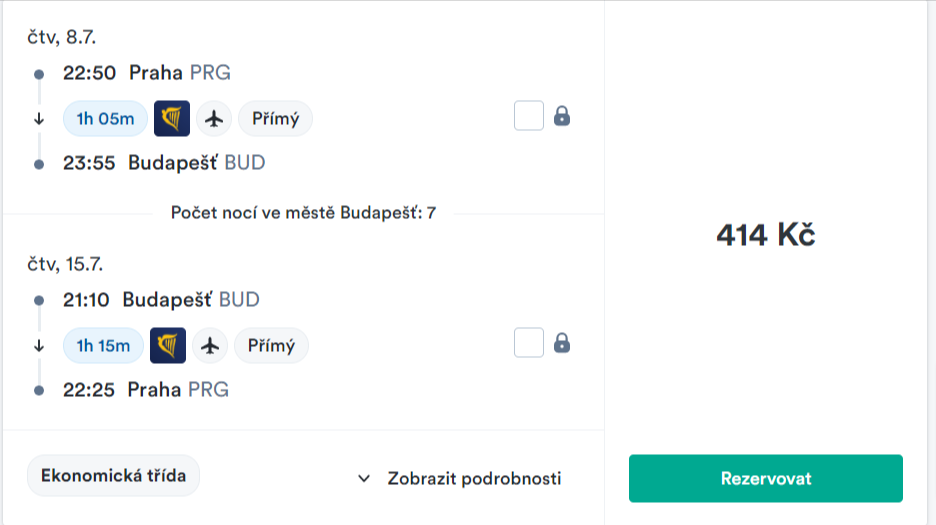Click the airplane icon on Budapešť–Praha flight

(210, 345)
